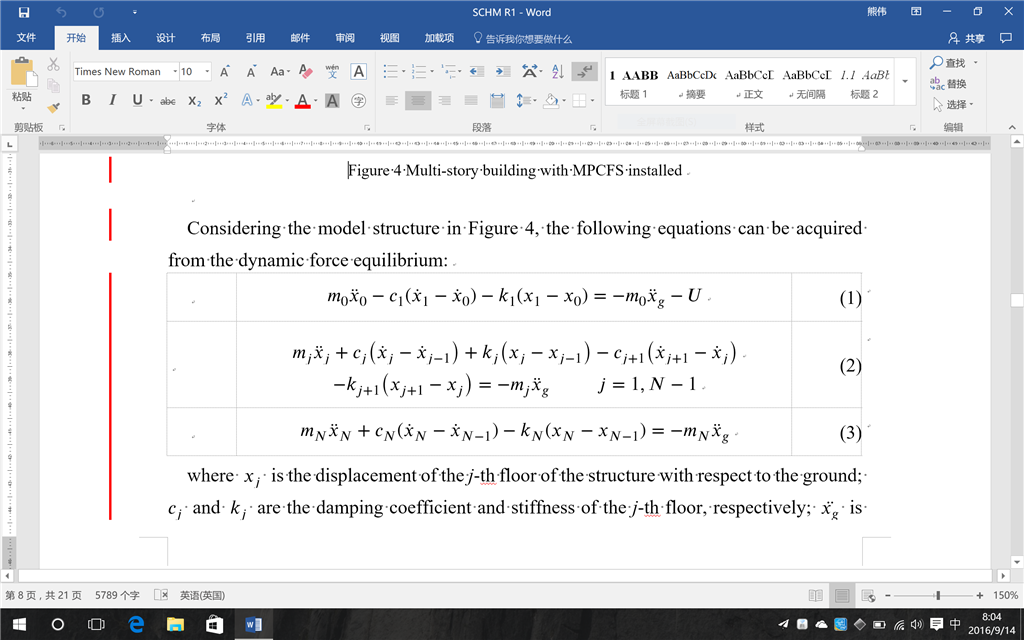Clear all formatting with the eraser icon
The height and width of the screenshot is (640, 1024).
[x=306, y=71]
